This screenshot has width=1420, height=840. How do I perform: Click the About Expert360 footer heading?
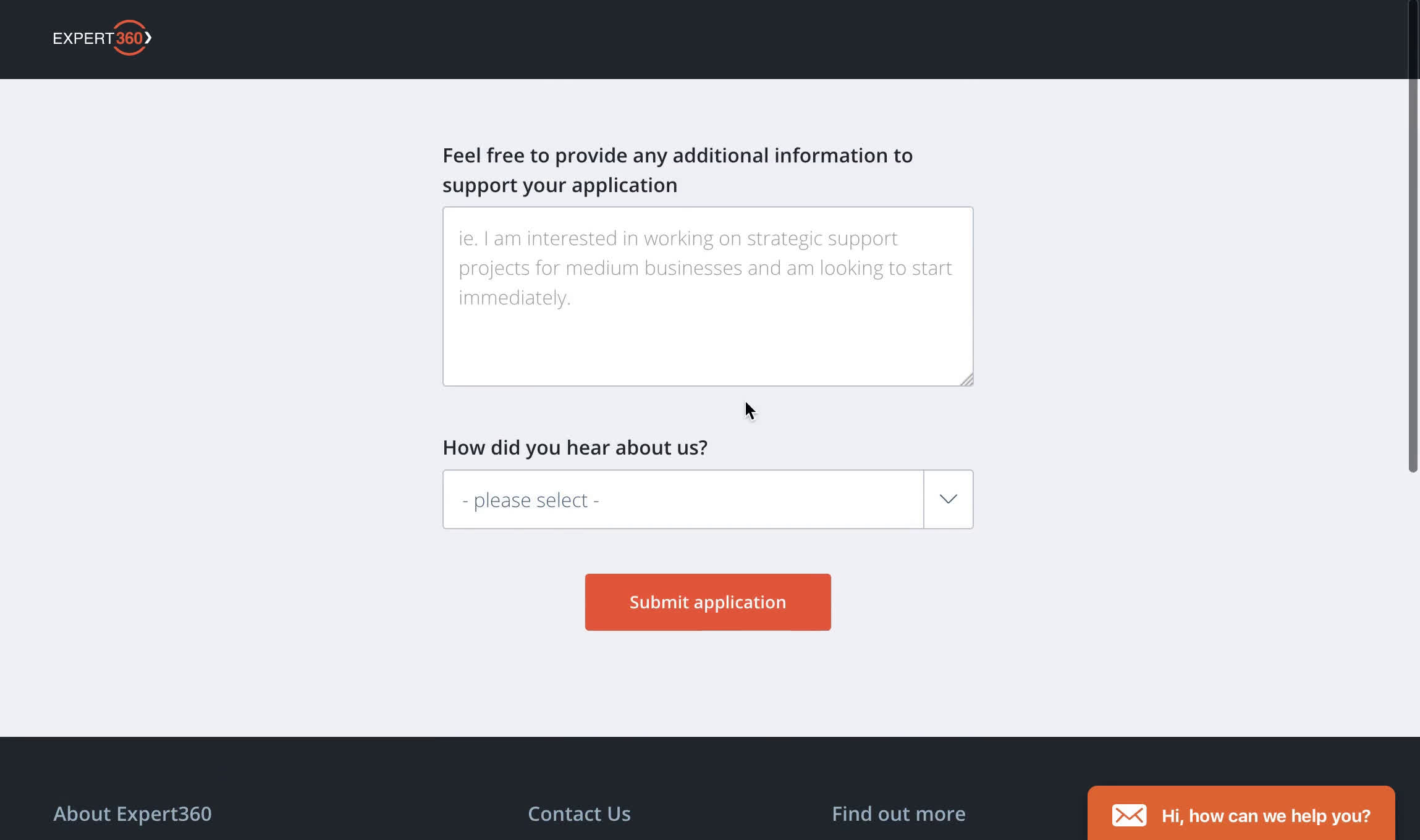(x=132, y=813)
